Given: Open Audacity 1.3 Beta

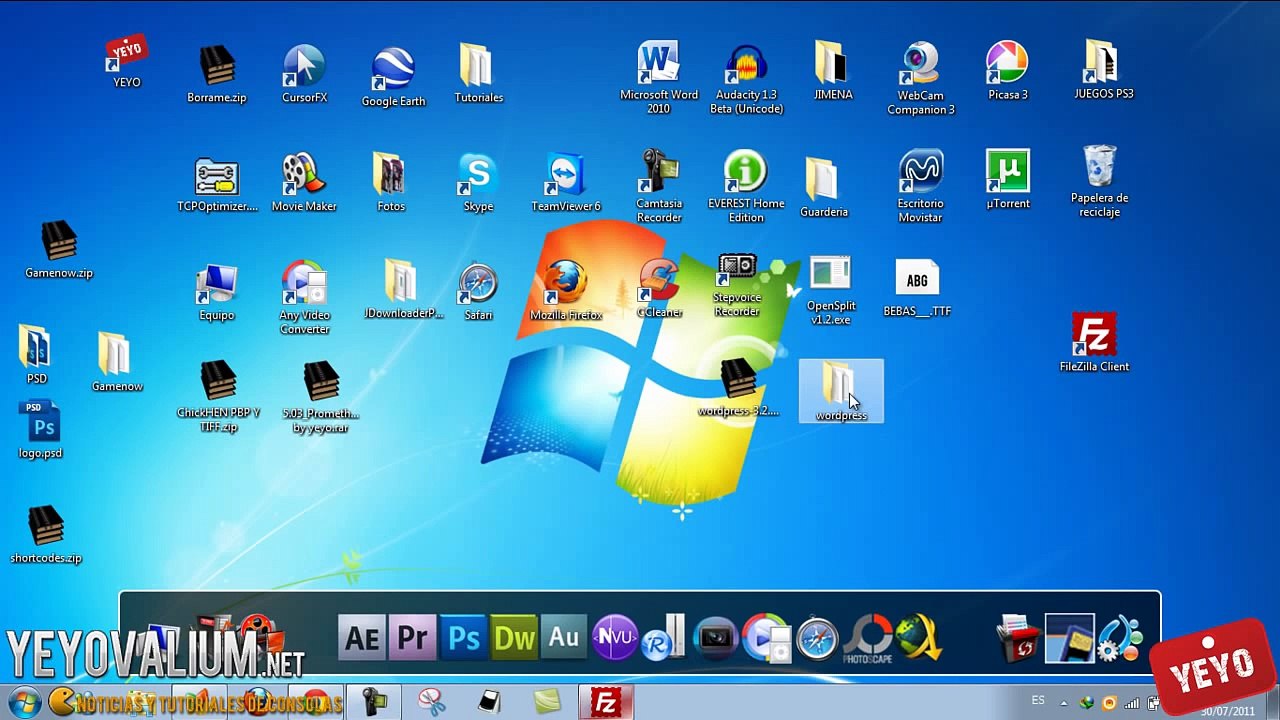Looking at the screenshot, I should 746,79.
